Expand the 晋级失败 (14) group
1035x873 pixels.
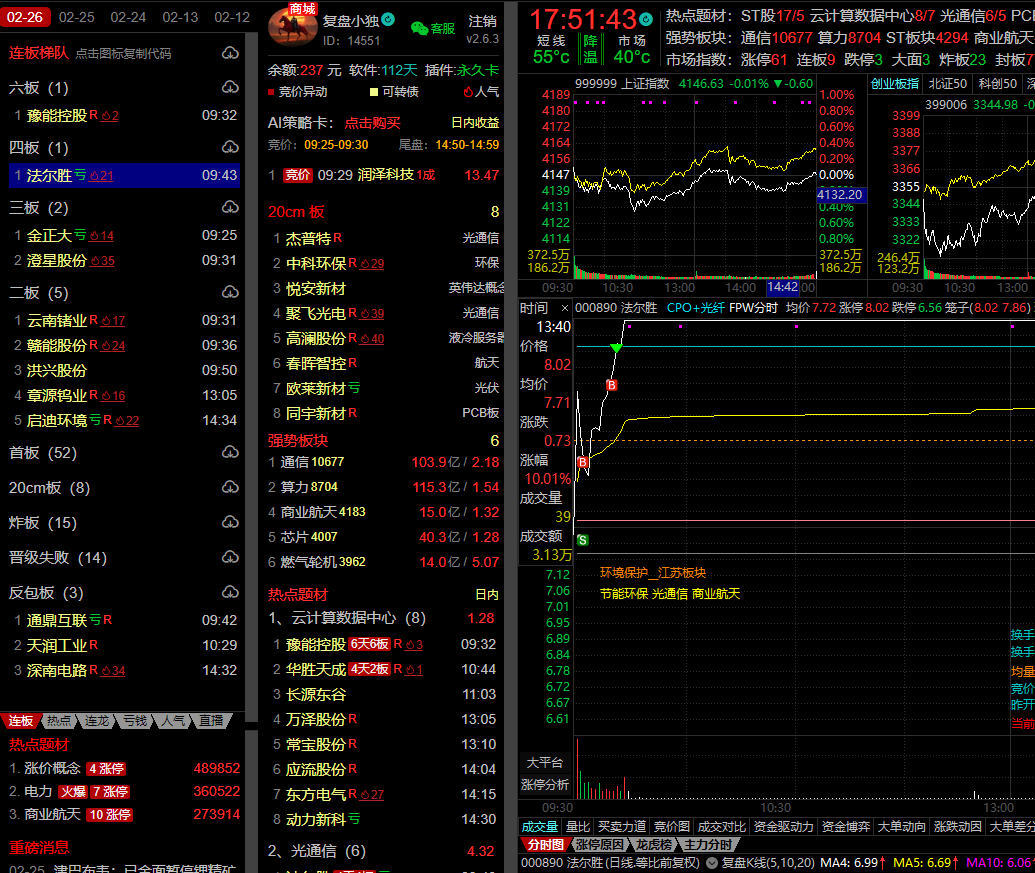point(57,558)
